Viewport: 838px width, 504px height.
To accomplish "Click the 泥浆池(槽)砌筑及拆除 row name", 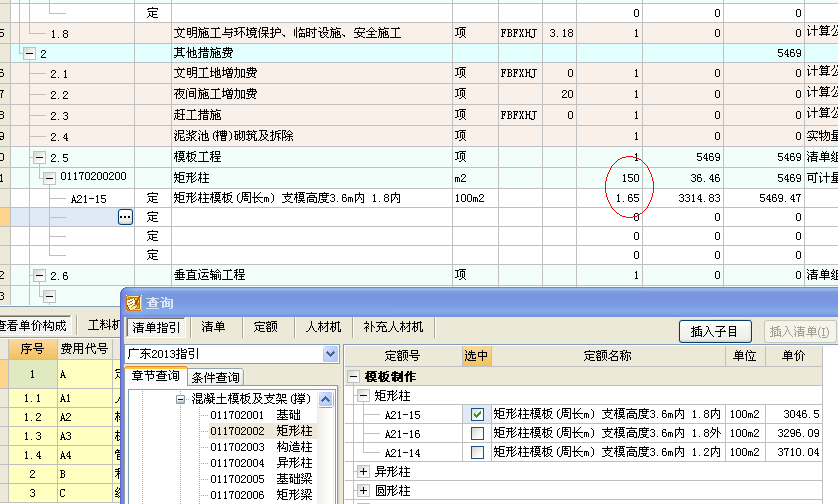I will 312,136.
